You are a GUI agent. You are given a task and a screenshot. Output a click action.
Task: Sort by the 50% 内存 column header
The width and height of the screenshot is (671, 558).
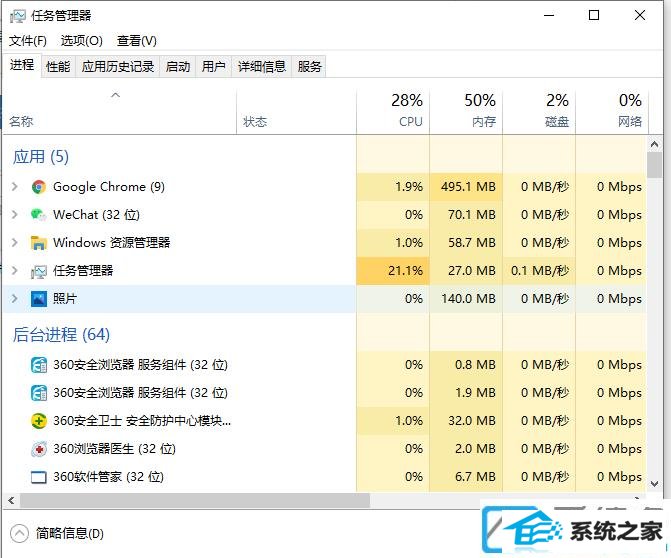pos(466,112)
